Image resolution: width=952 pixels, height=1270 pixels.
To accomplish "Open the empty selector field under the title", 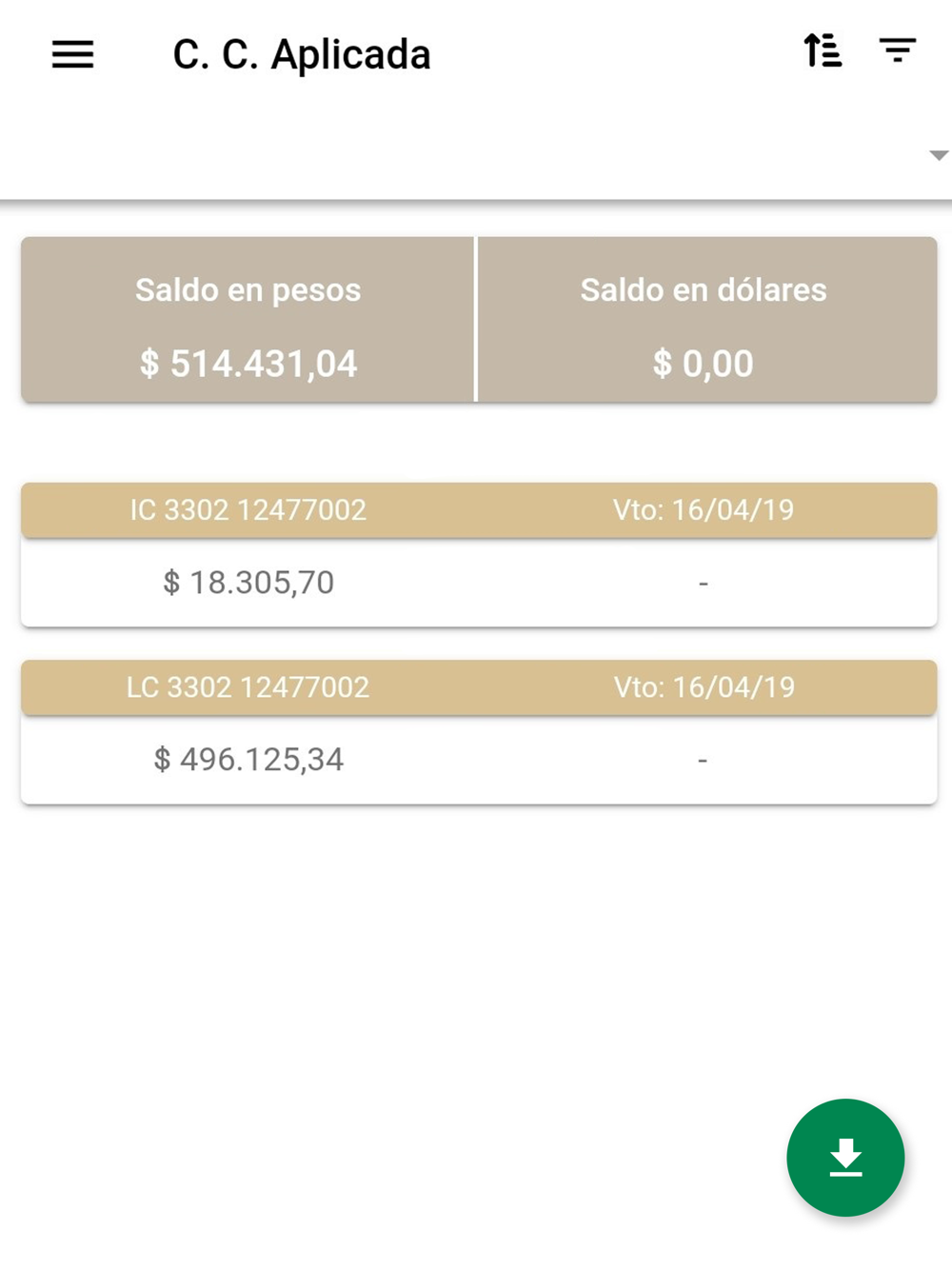I will tap(476, 155).
